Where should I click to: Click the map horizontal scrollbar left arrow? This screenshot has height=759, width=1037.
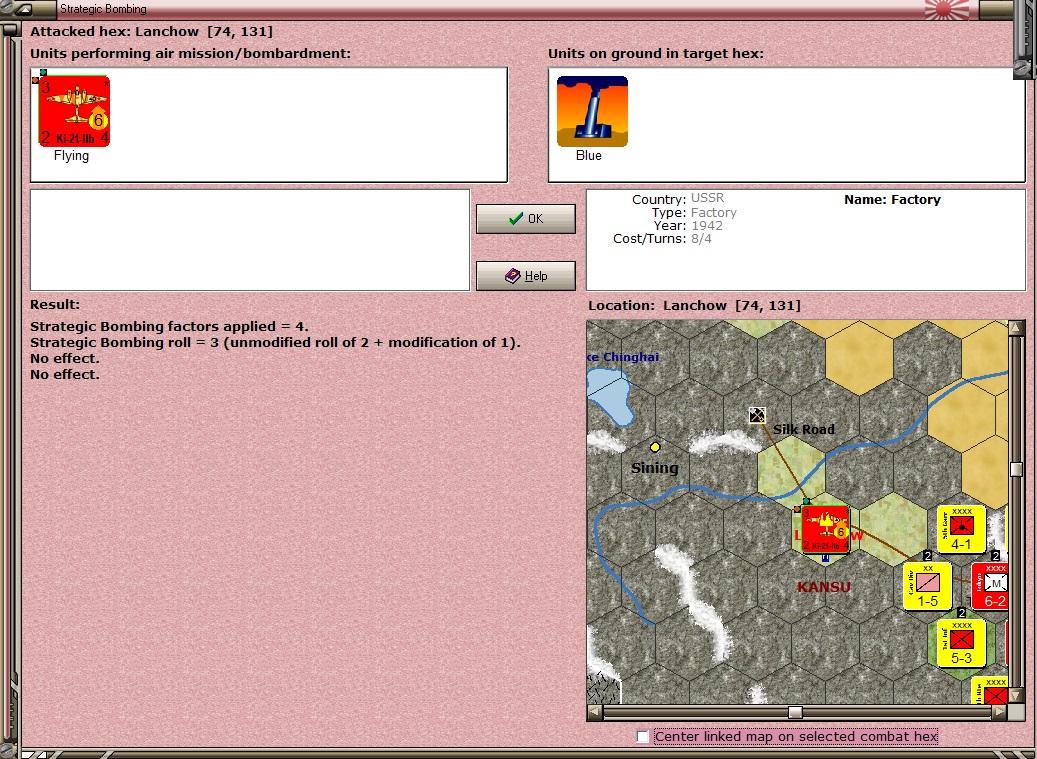pos(595,712)
